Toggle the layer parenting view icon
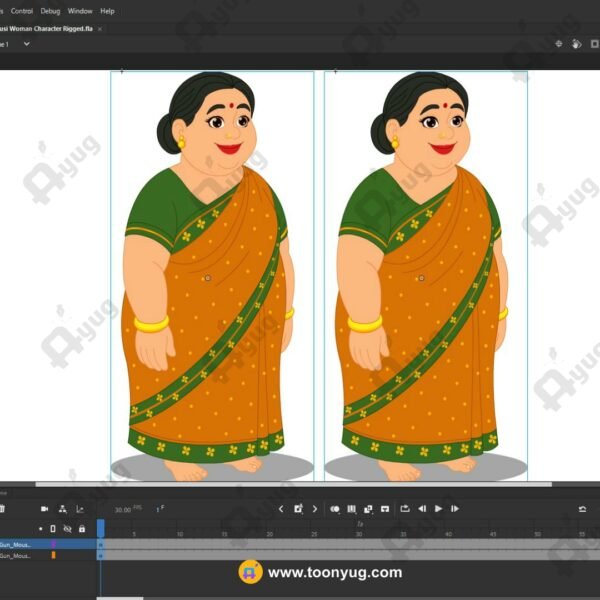Screen dimensions: 600x600 click(62, 509)
